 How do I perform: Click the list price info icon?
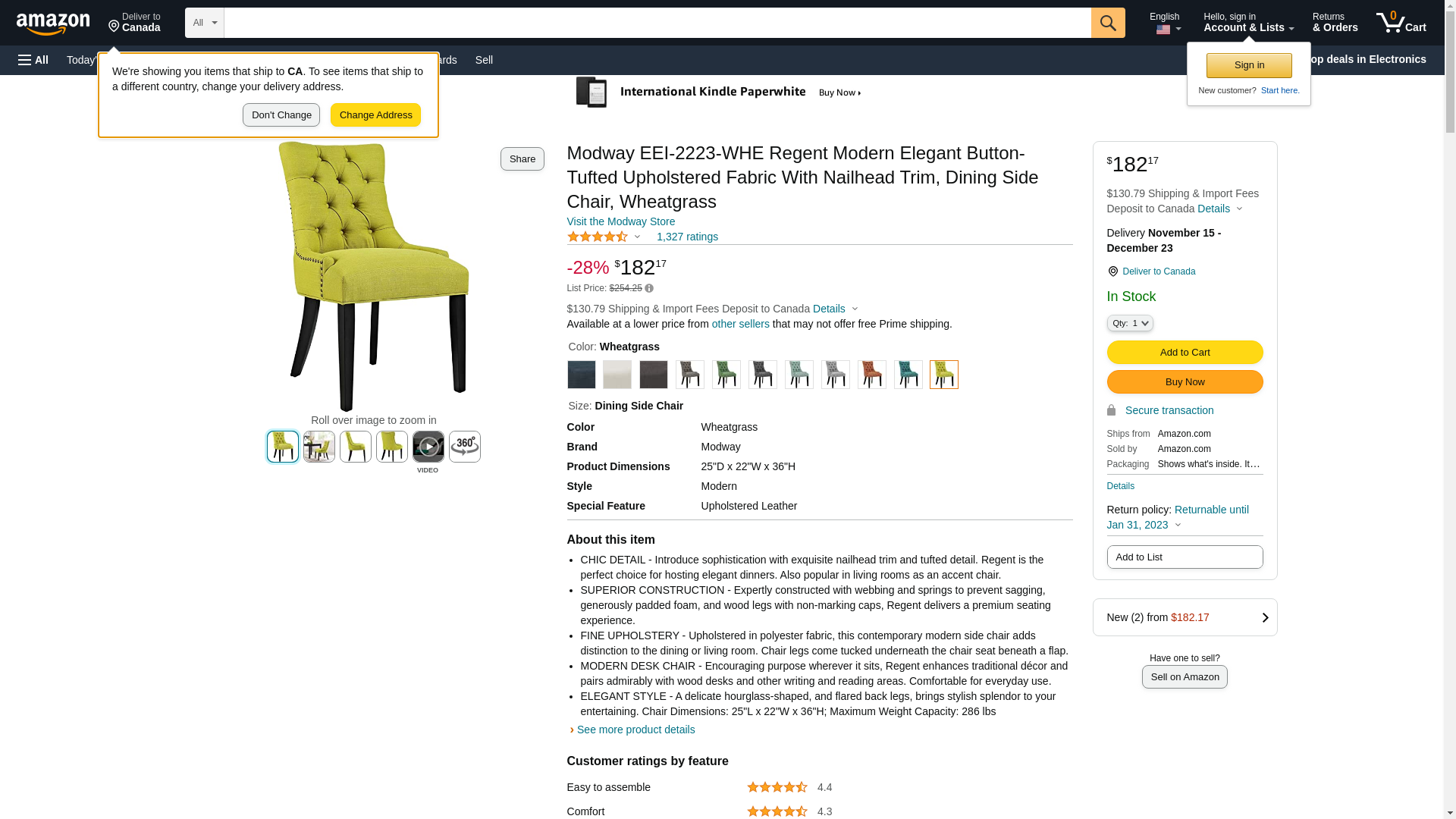pyautogui.click(x=649, y=288)
